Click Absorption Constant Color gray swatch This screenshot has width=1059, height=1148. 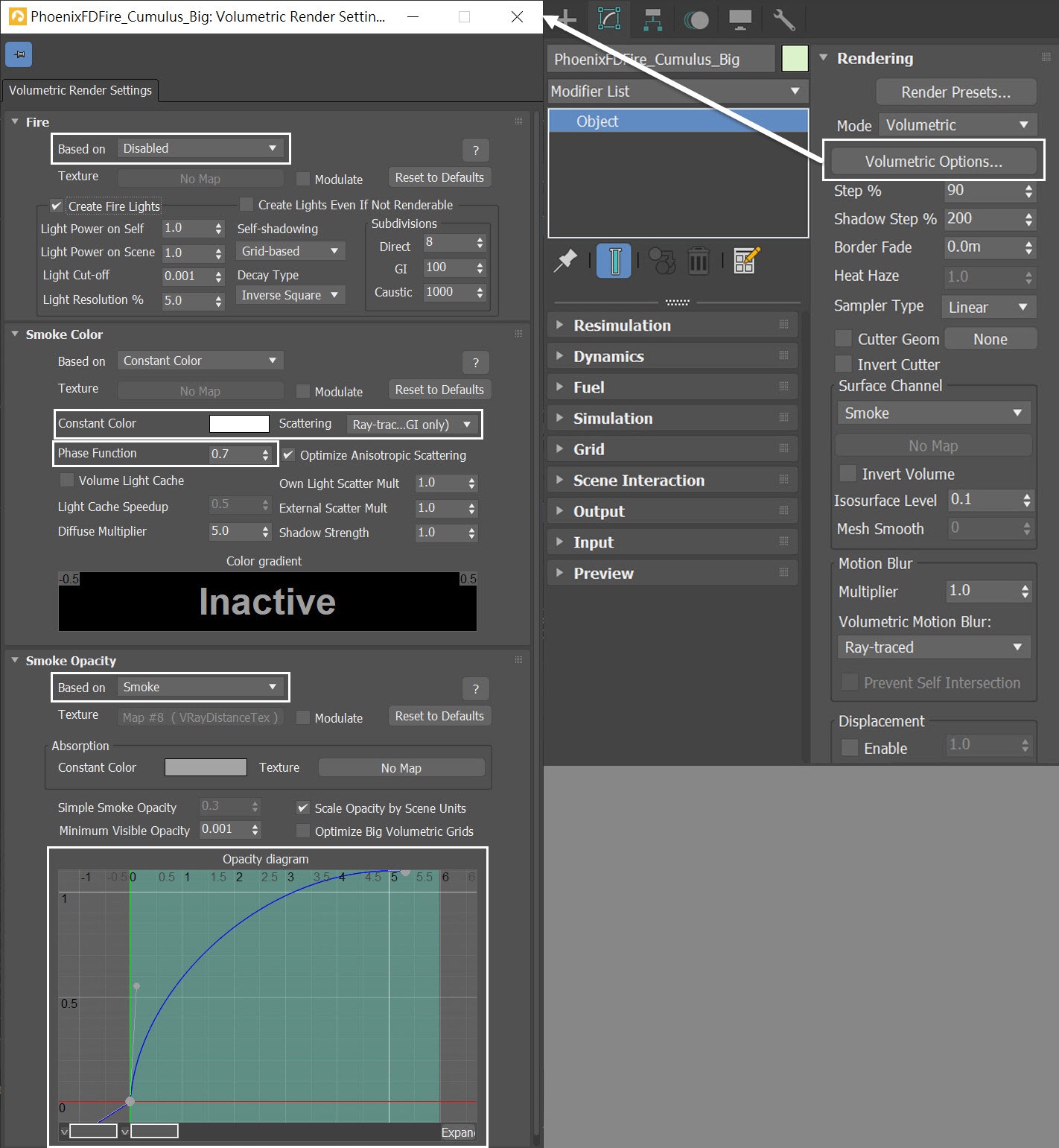[x=206, y=767]
